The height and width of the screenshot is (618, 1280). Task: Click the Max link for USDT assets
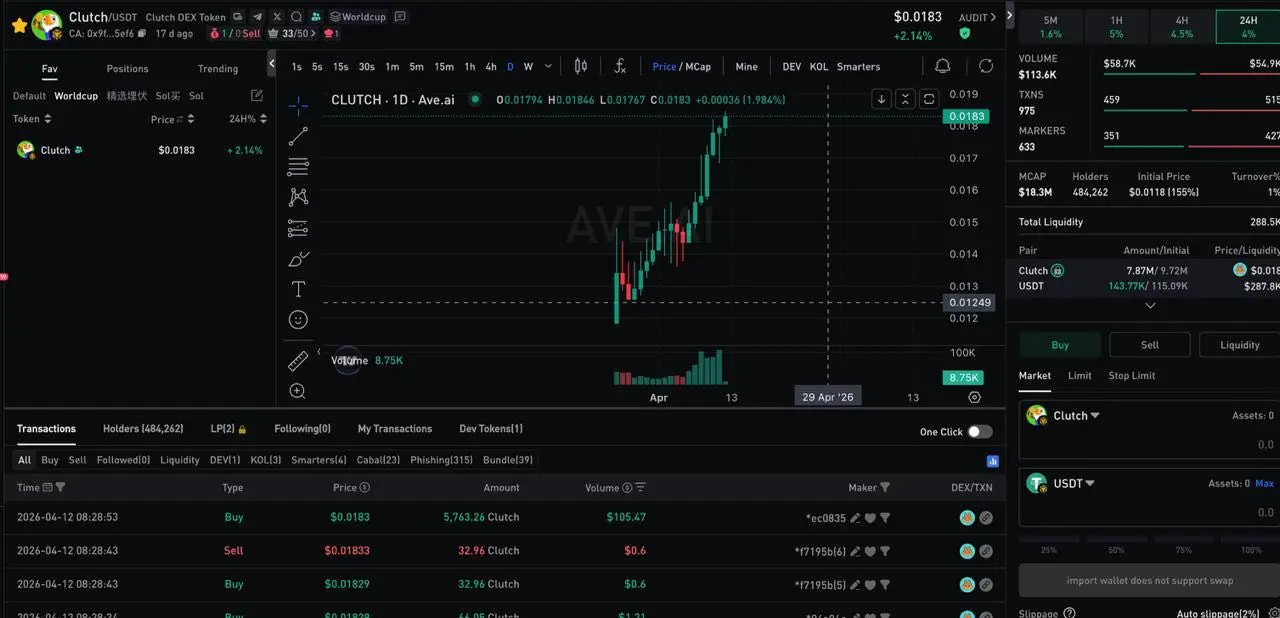click(x=1265, y=484)
